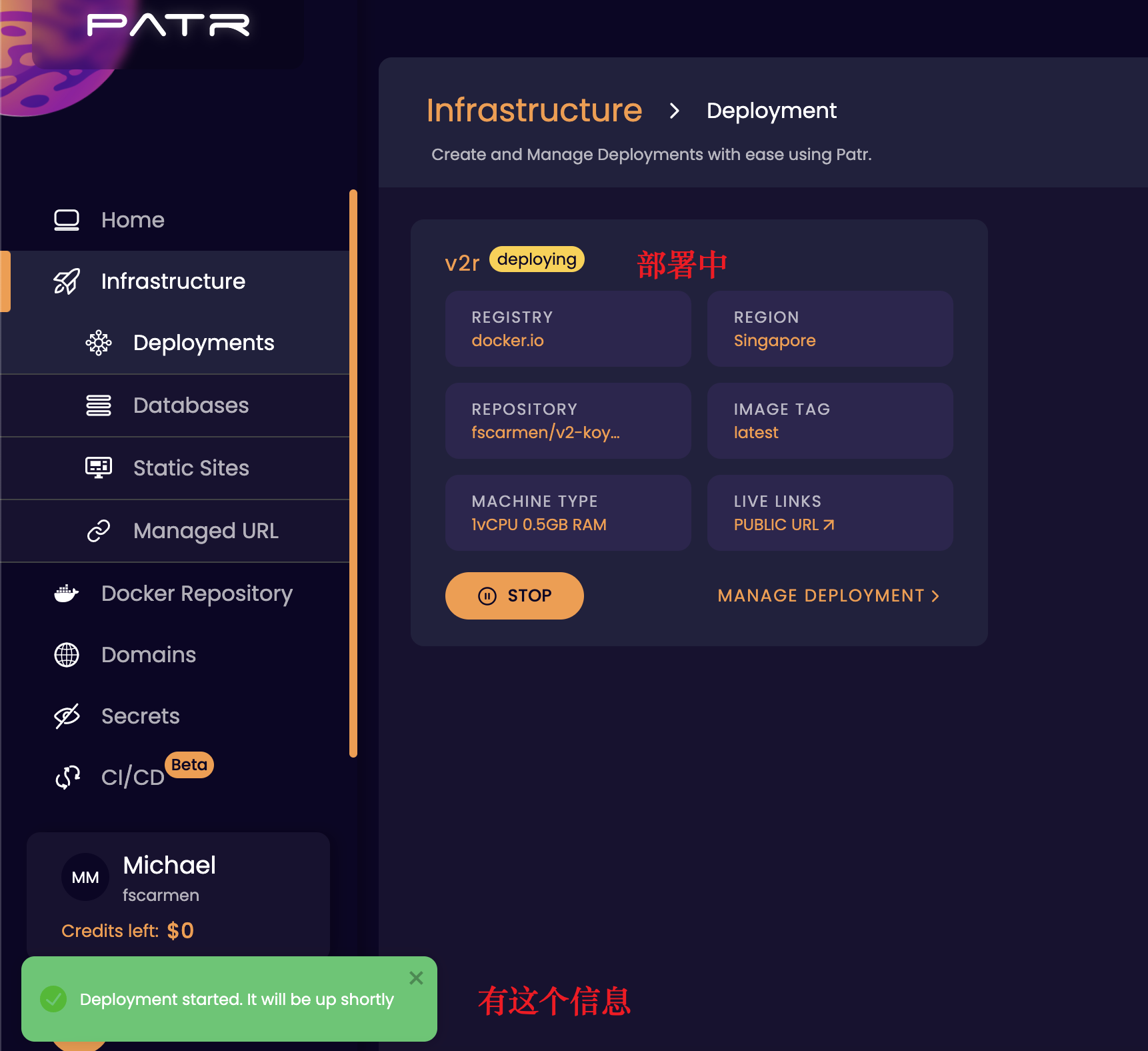Image resolution: width=1148 pixels, height=1051 pixels.
Task: Expand the Manage Deployment chevron
Action: tap(935, 596)
